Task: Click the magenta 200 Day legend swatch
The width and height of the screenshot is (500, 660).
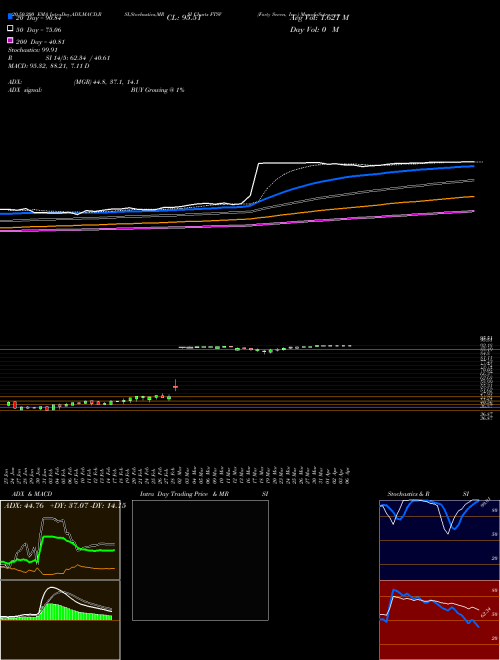Action: click(10, 40)
